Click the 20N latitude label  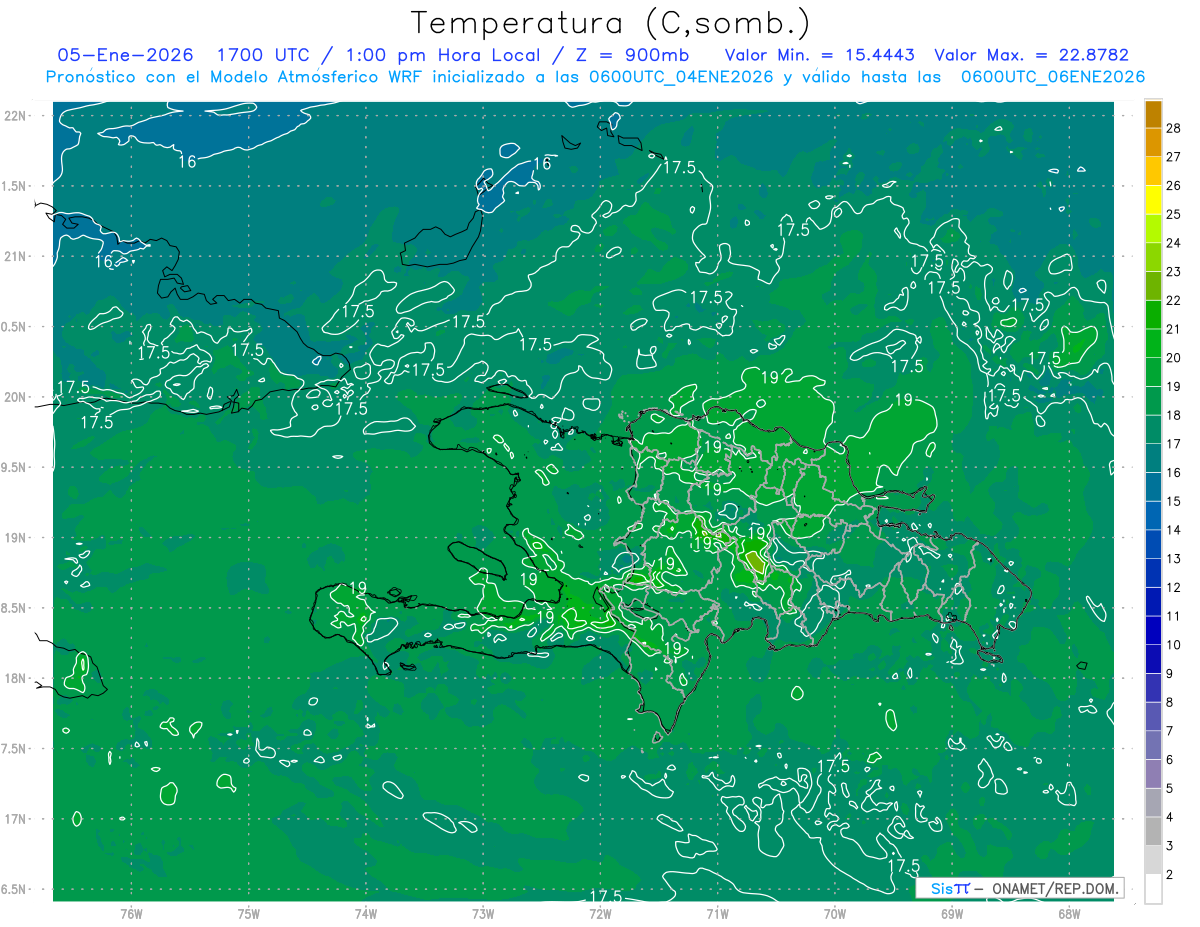(14, 397)
